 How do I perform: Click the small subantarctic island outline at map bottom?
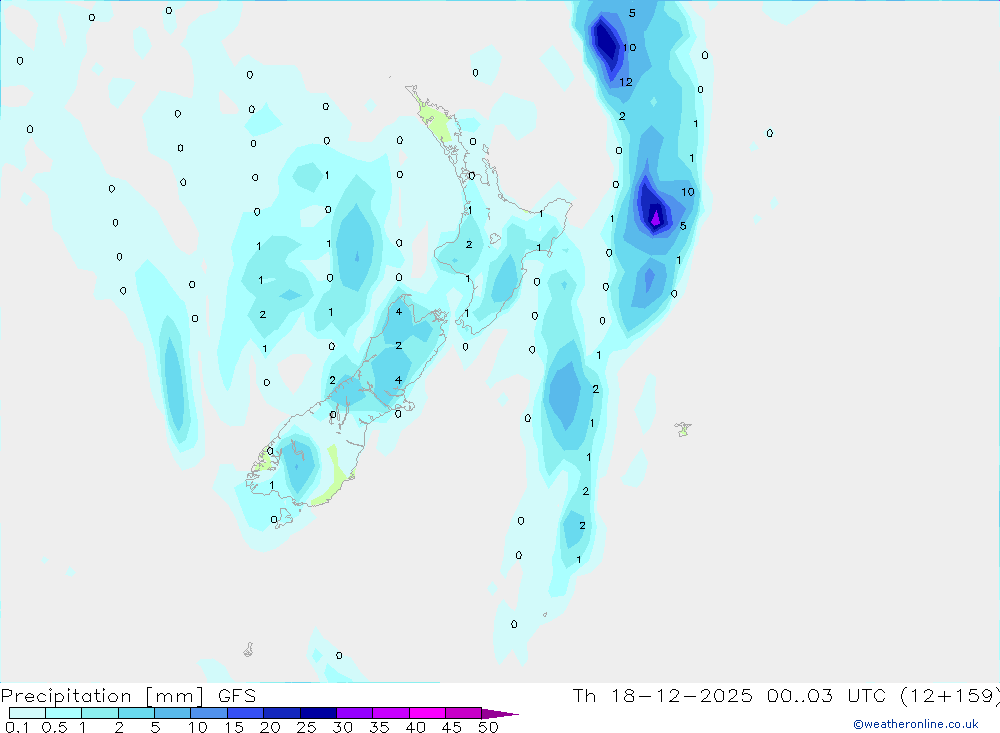(x=248, y=649)
